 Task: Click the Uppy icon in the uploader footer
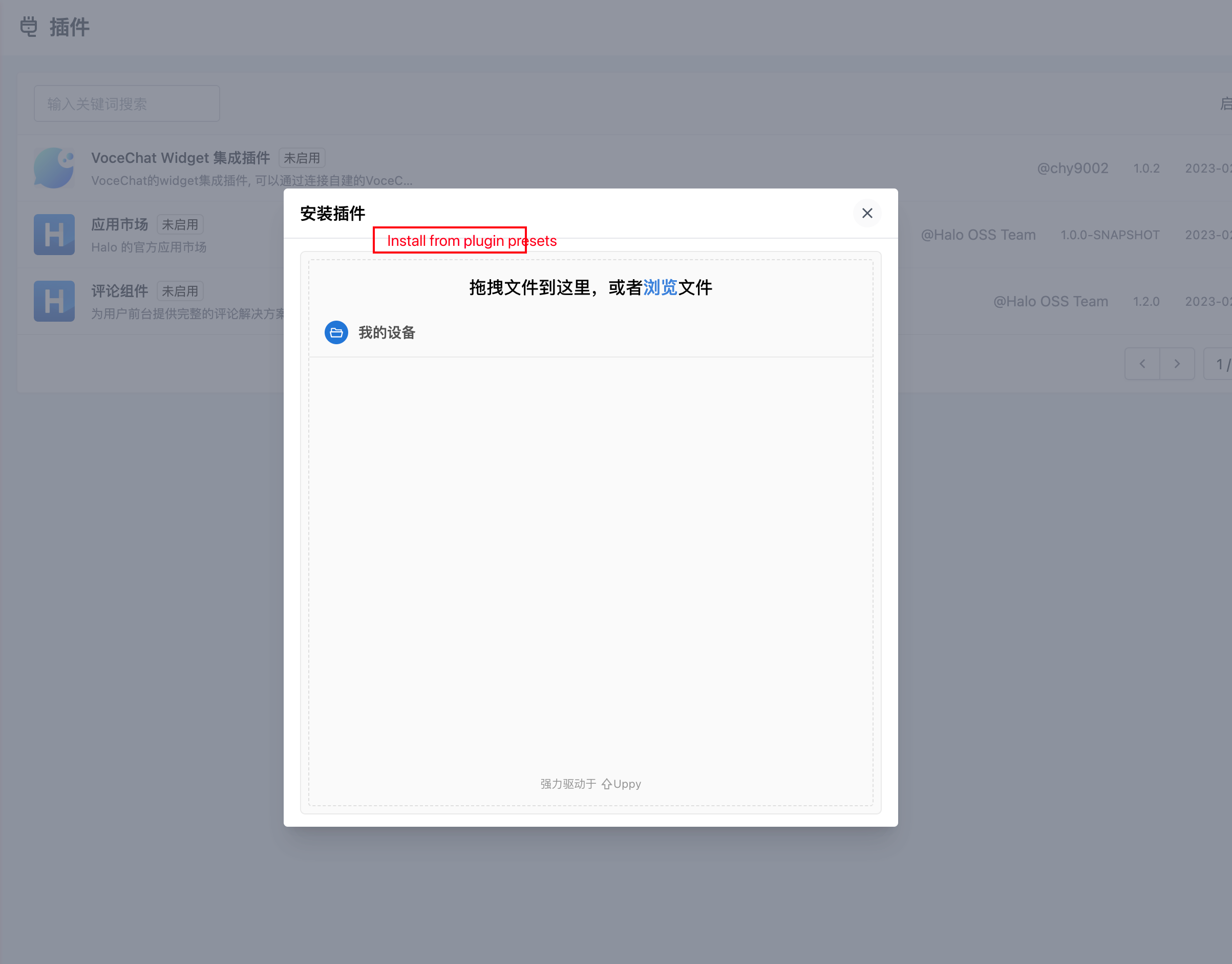pyautogui.click(x=606, y=783)
